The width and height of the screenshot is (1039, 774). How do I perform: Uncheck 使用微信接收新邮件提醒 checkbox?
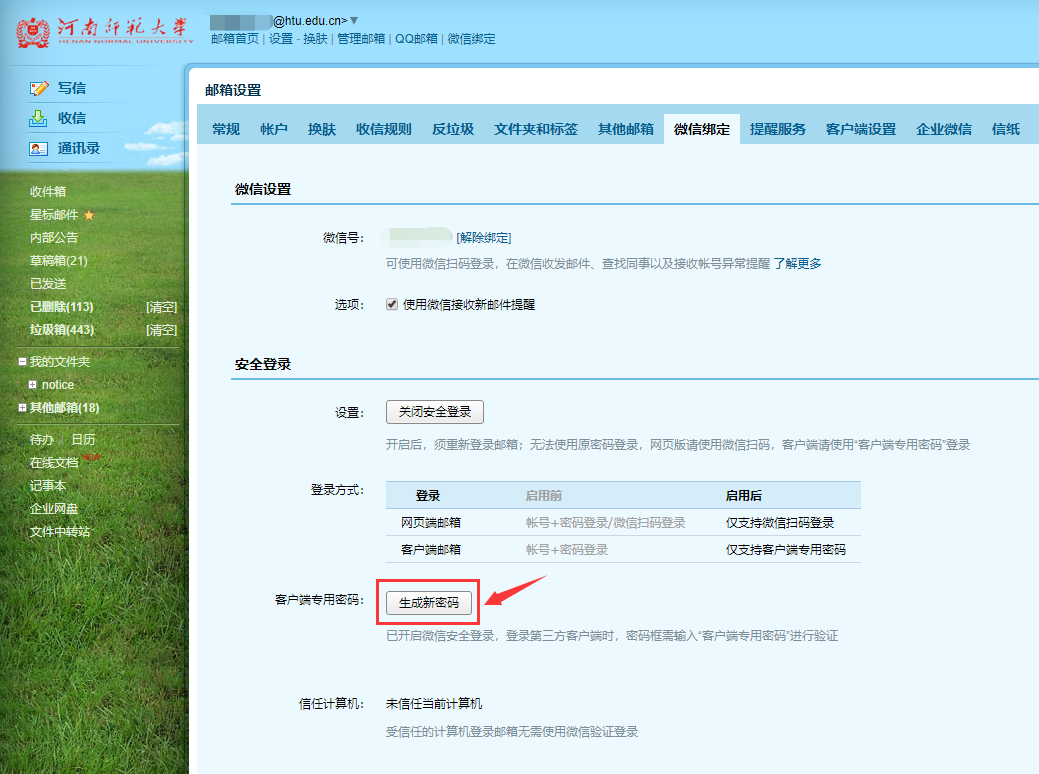(393, 304)
